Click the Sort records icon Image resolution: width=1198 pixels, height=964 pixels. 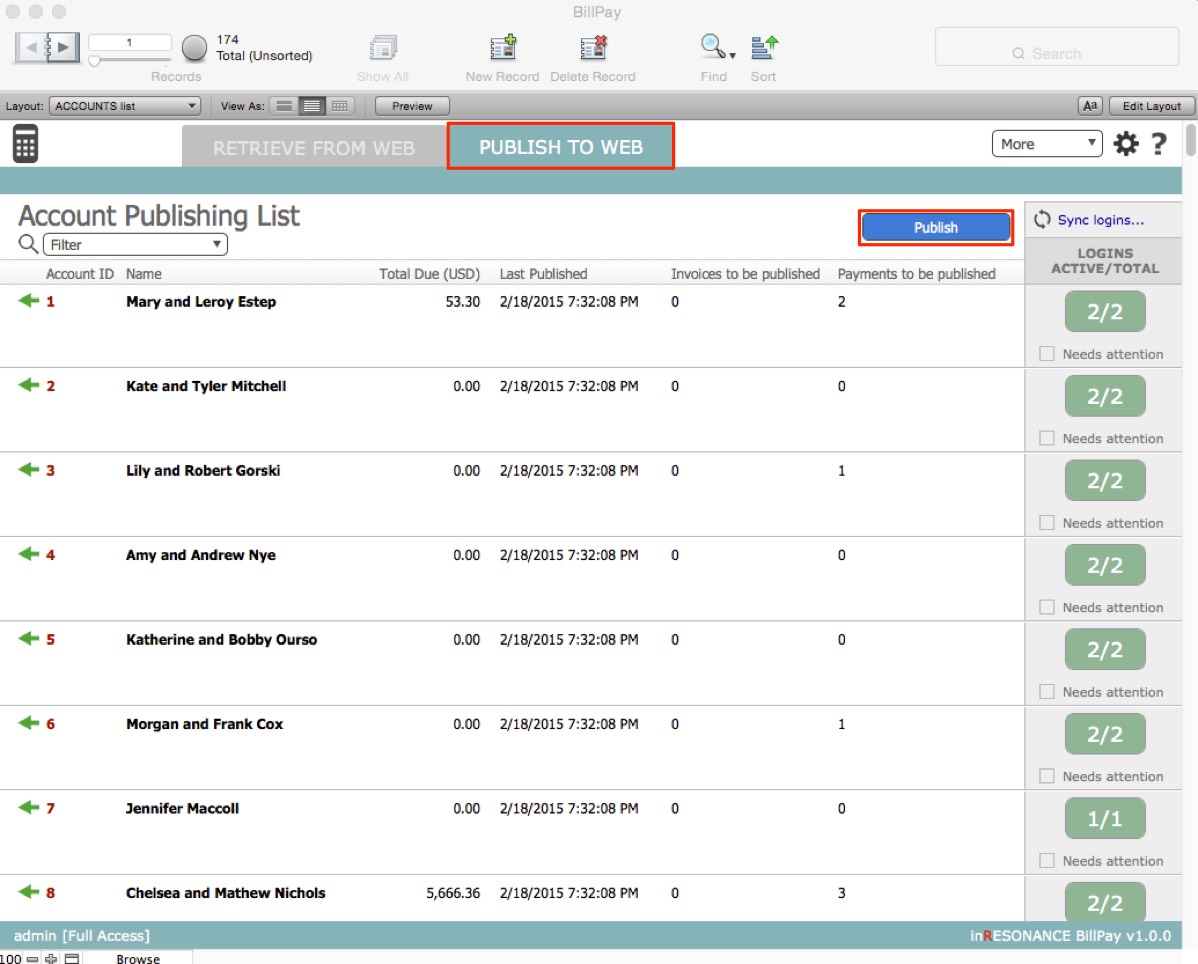pos(764,48)
